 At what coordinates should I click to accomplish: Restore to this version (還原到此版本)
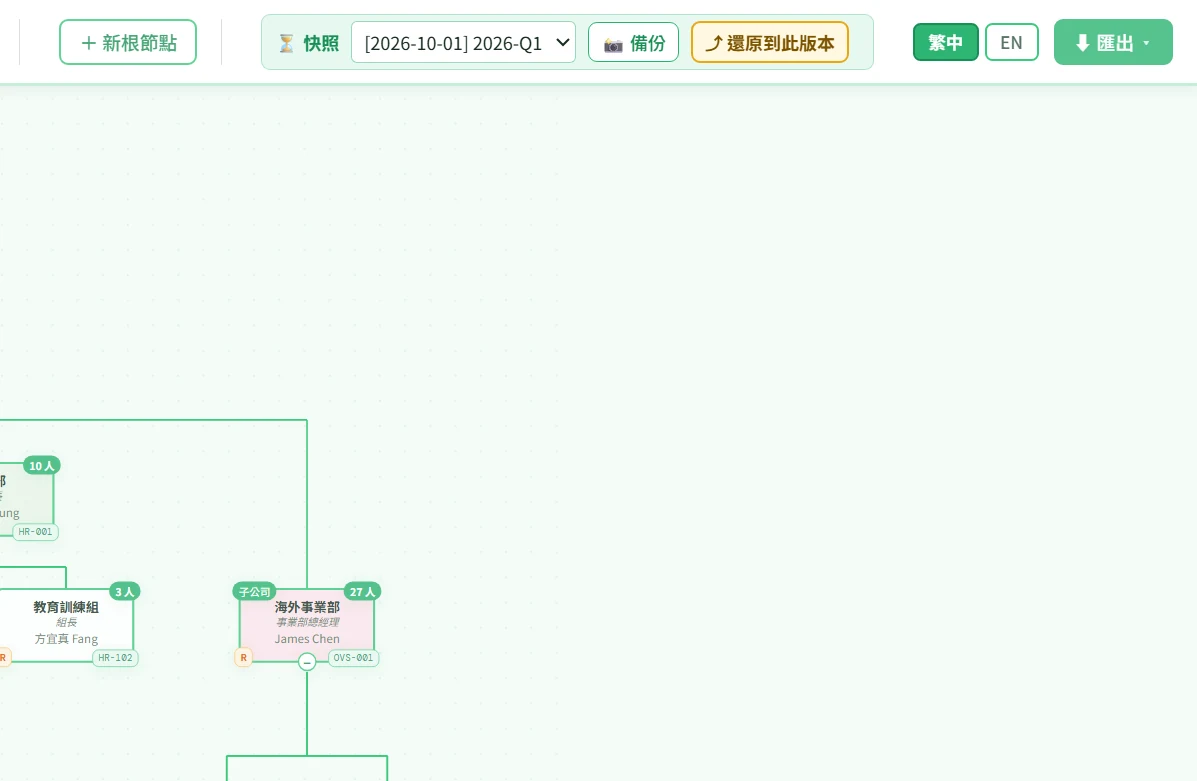click(x=770, y=43)
